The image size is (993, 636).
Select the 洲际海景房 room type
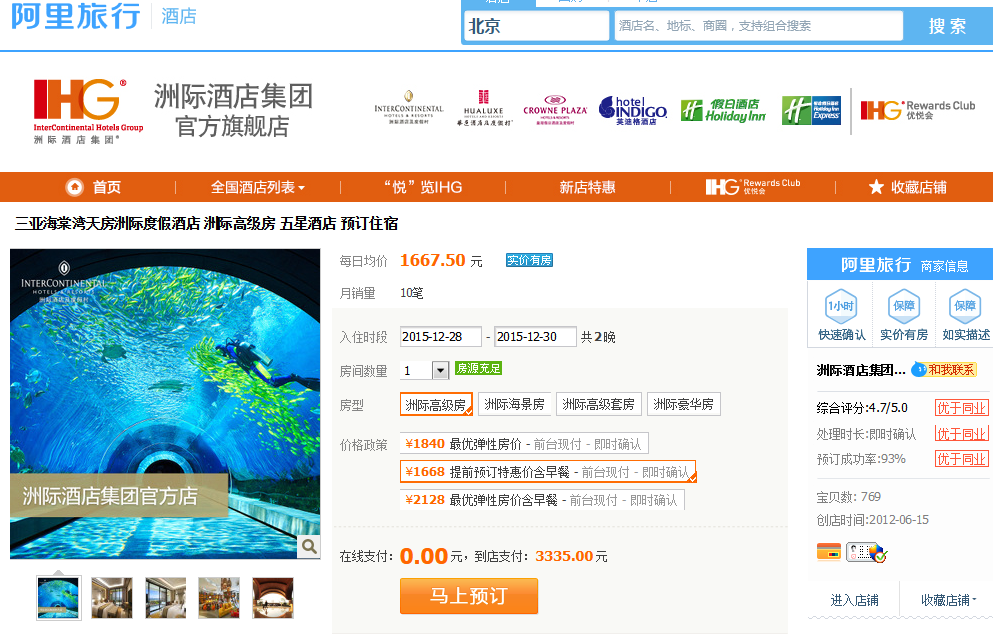pyautogui.click(x=514, y=404)
